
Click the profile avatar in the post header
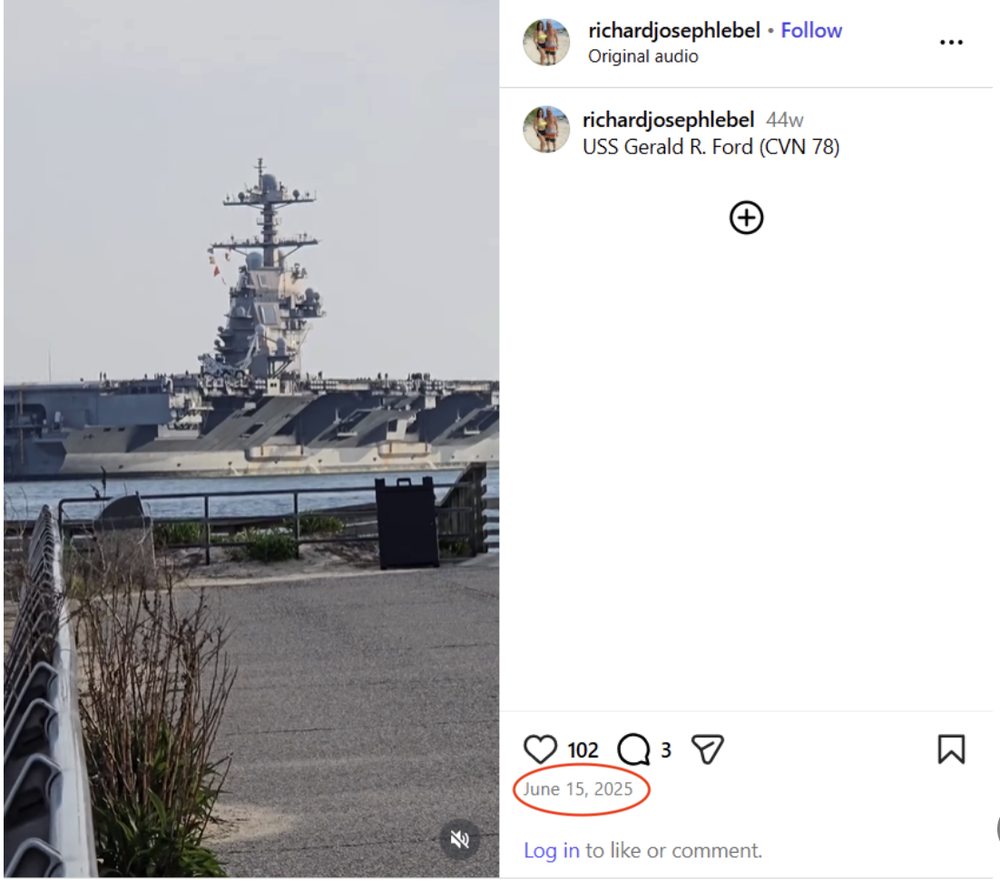[x=546, y=42]
